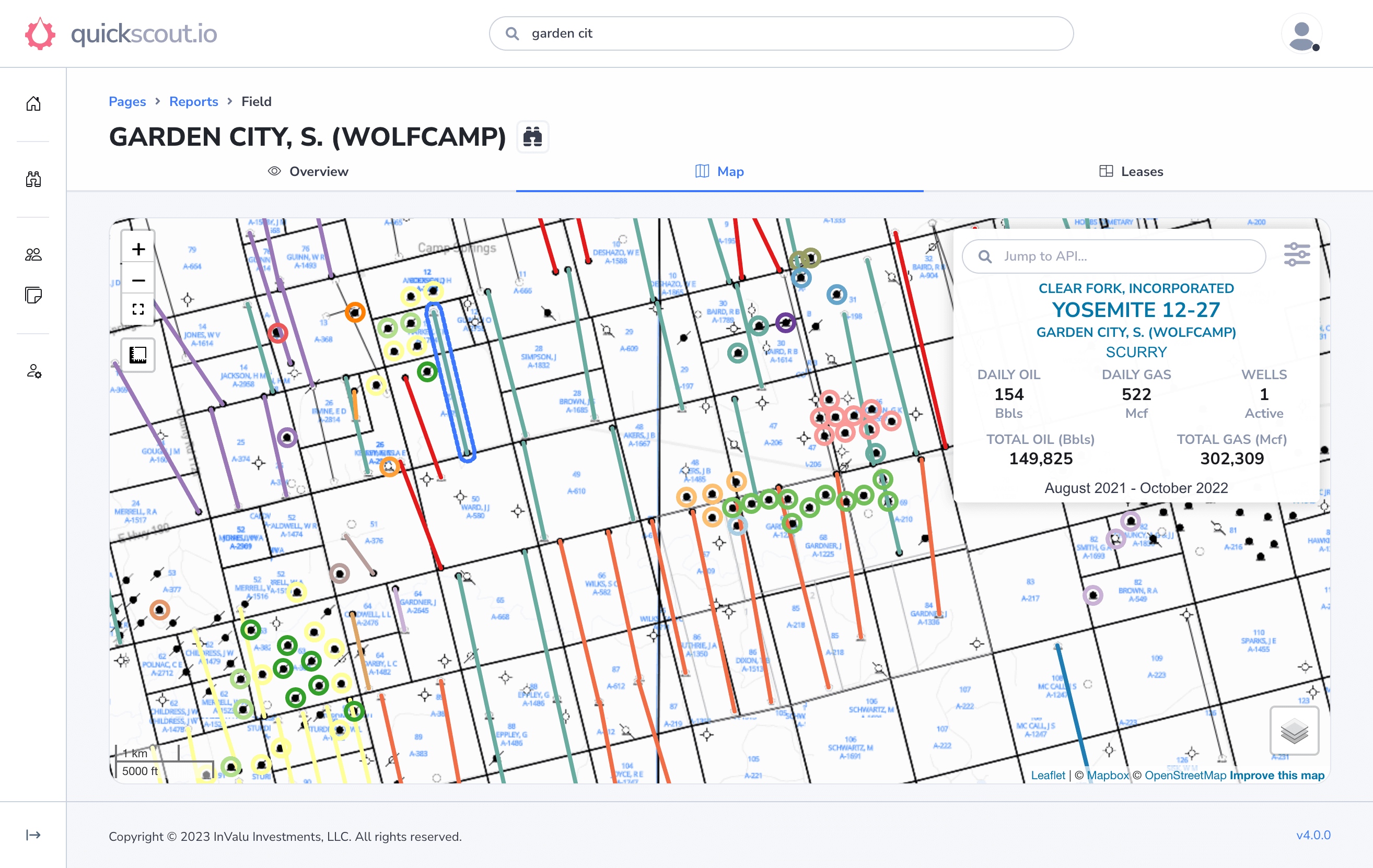Open the map layers control
This screenshot has height=868, width=1373.
click(1294, 731)
